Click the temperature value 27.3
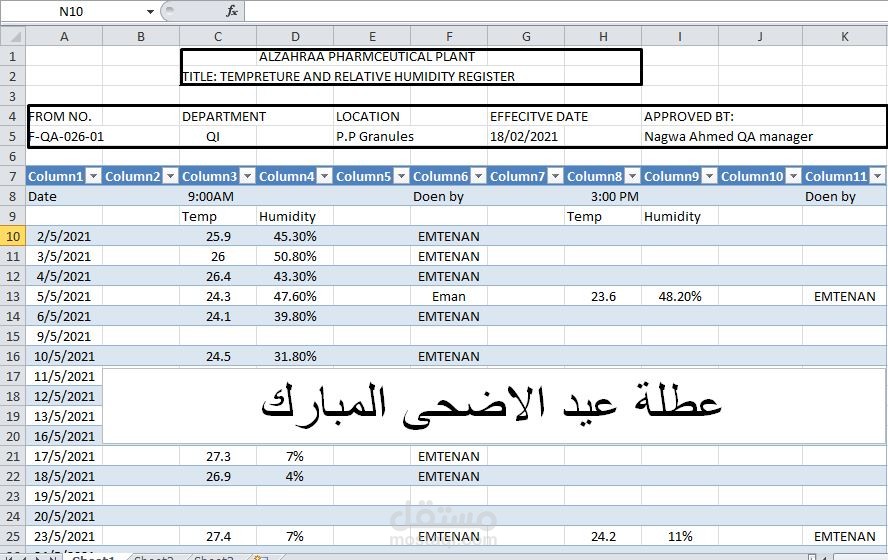This screenshot has height=560, width=888. [218, 456]
